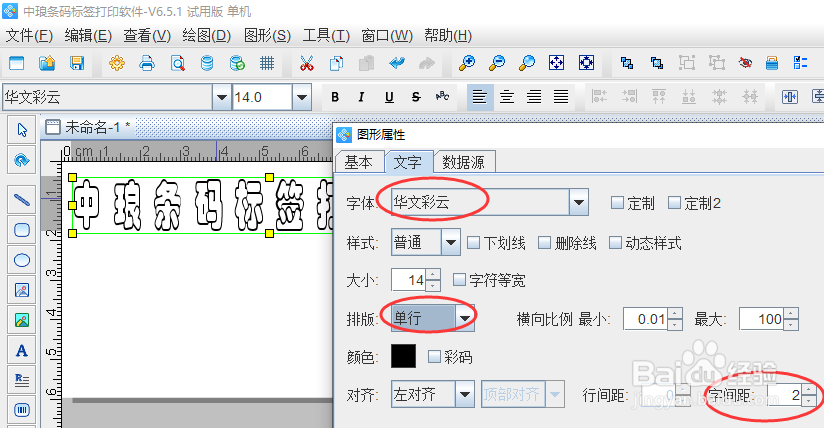This screenshot has height=428, width=824.
Task: Expand the toolbar font size dropdown
Action: click(x=302, y=97)
